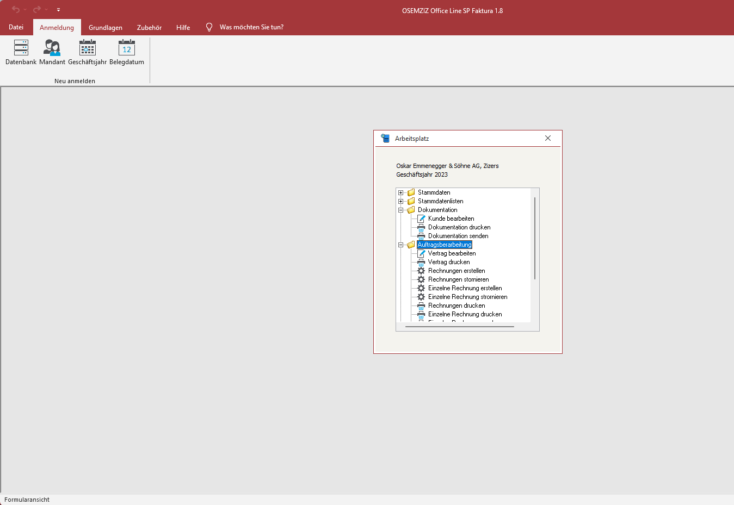
Task: Click gear icon beside Rechnungen erstellen
Action: coord(421,271)
